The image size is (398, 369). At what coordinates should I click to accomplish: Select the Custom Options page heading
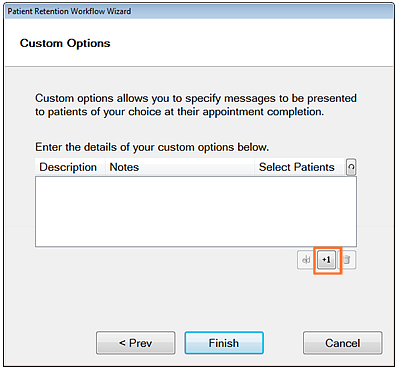(65, 43)
